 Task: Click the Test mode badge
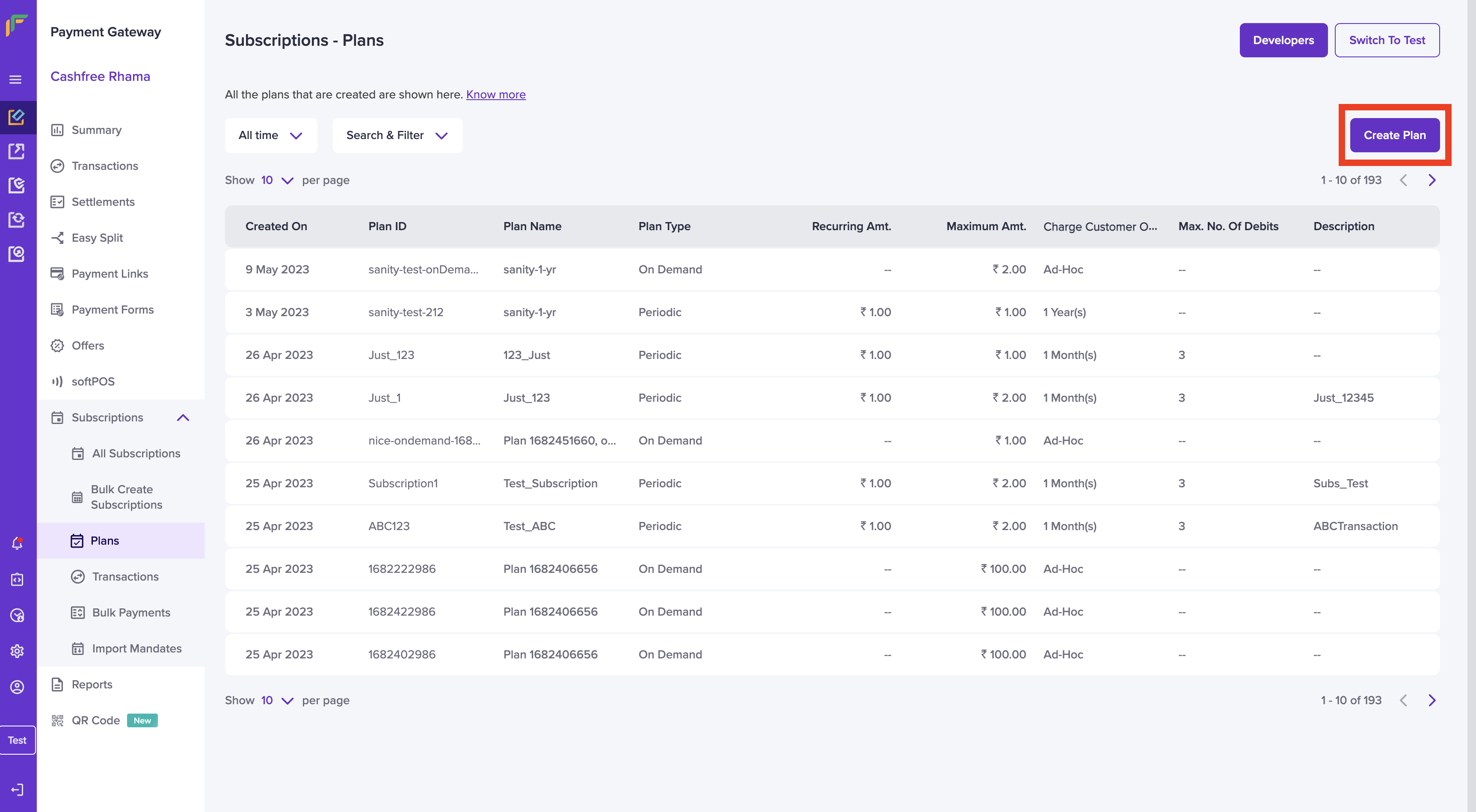(x=17, y=740)
